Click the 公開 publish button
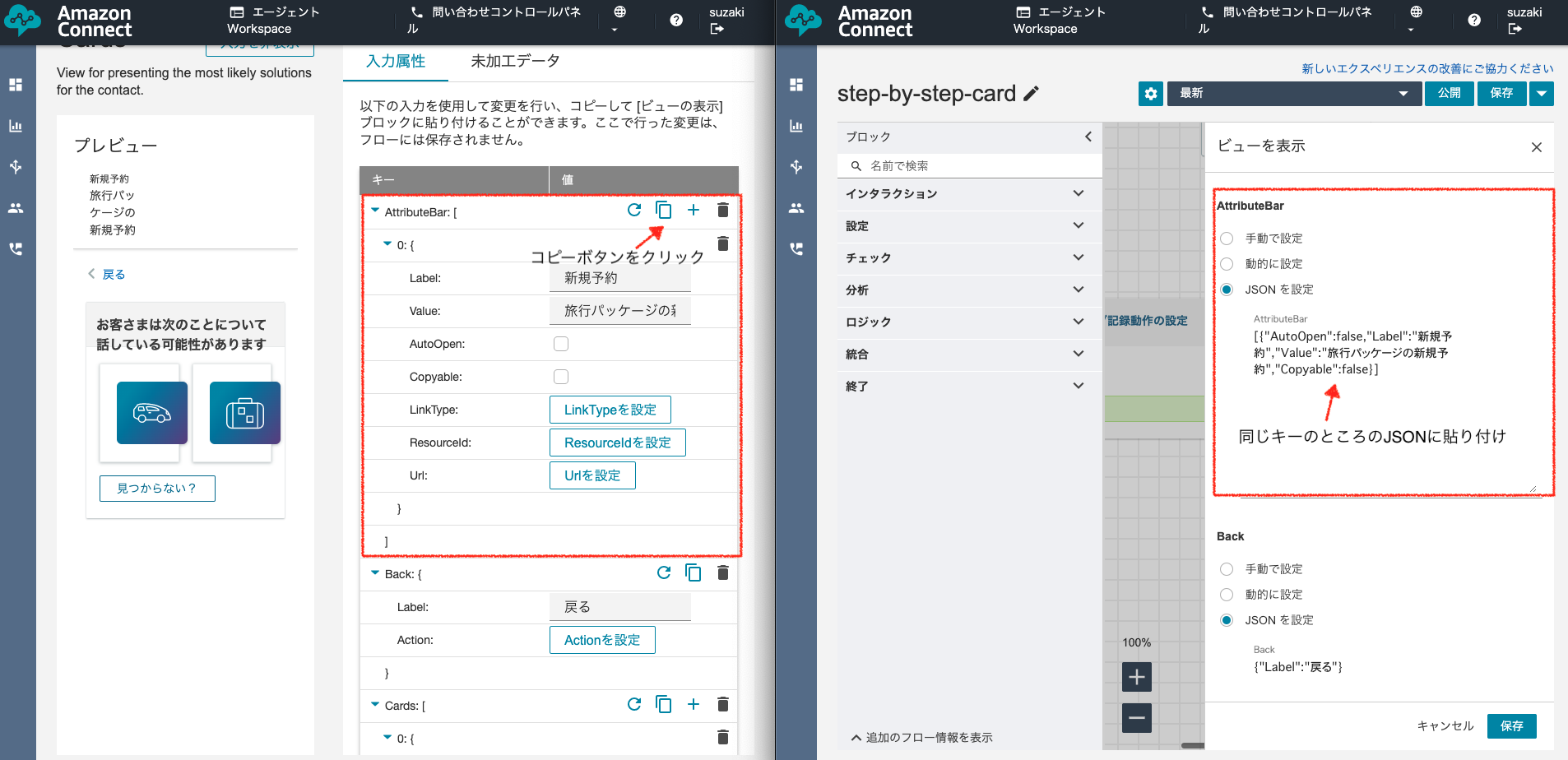The height and width of the screenshot is (760, 1568). (x=1450, y=93)
